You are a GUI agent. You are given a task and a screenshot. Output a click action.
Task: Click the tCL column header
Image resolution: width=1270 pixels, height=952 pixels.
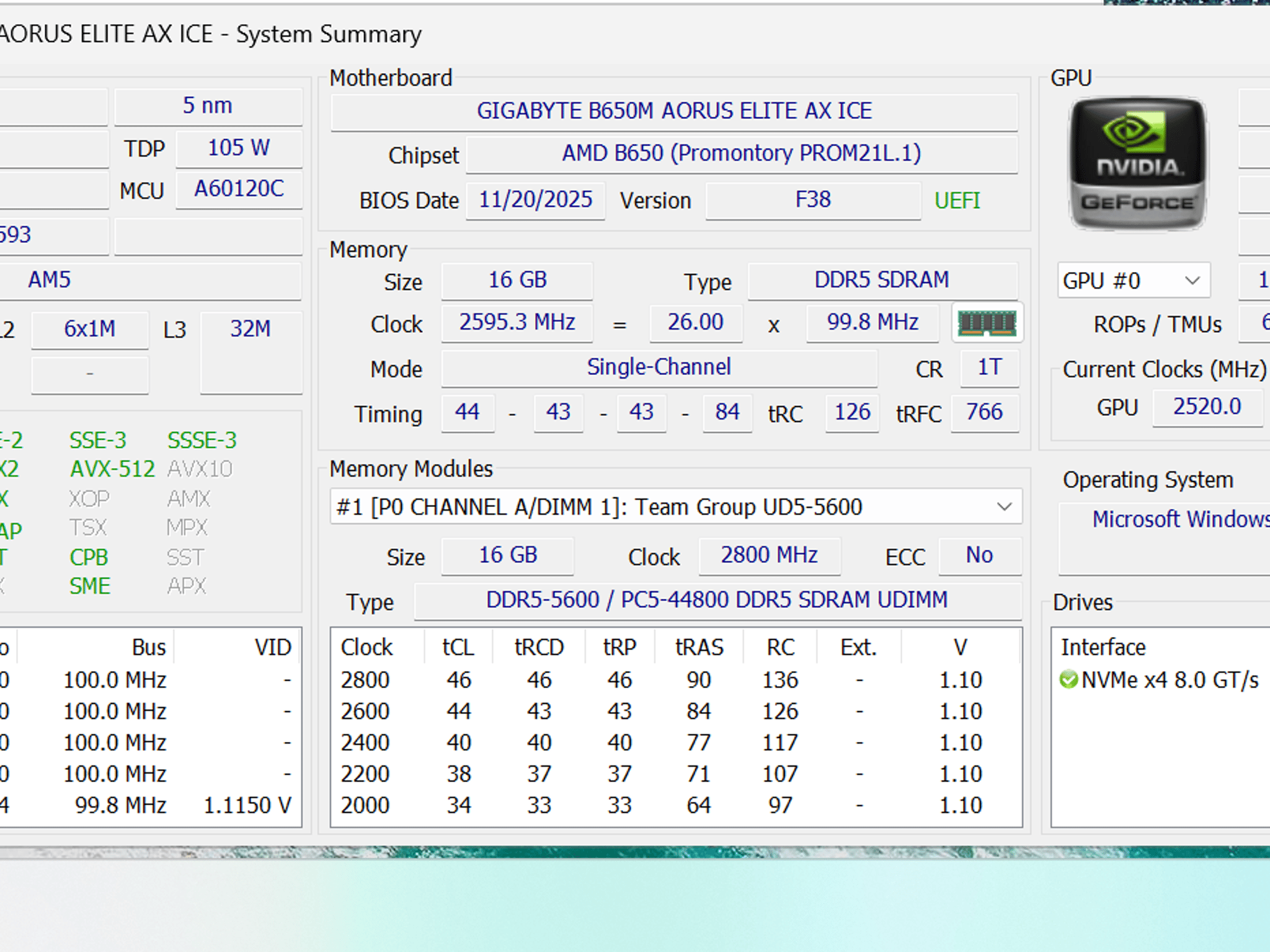click(x=458, y=648)
